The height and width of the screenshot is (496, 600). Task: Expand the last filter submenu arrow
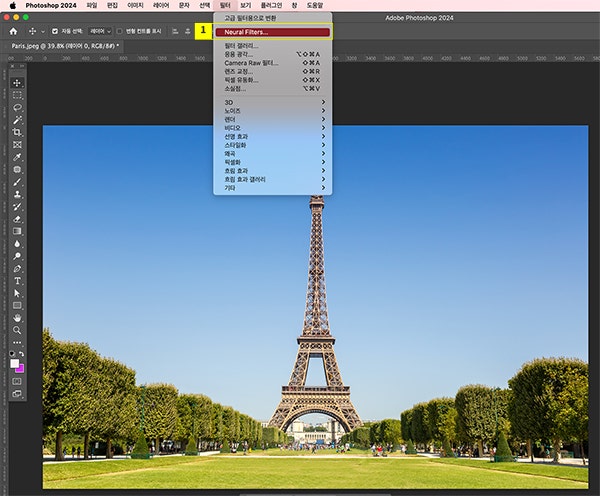(x=323, y=188)
